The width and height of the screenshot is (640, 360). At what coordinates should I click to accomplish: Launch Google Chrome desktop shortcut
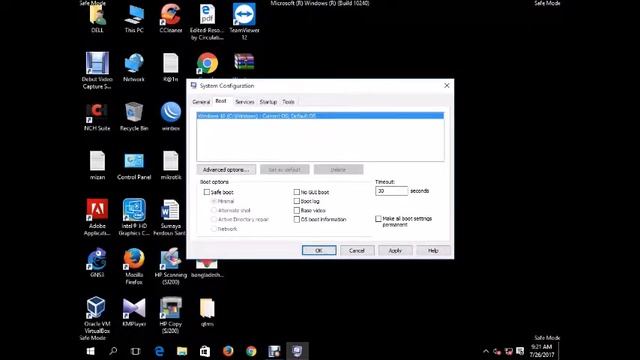tap(207, 65)
